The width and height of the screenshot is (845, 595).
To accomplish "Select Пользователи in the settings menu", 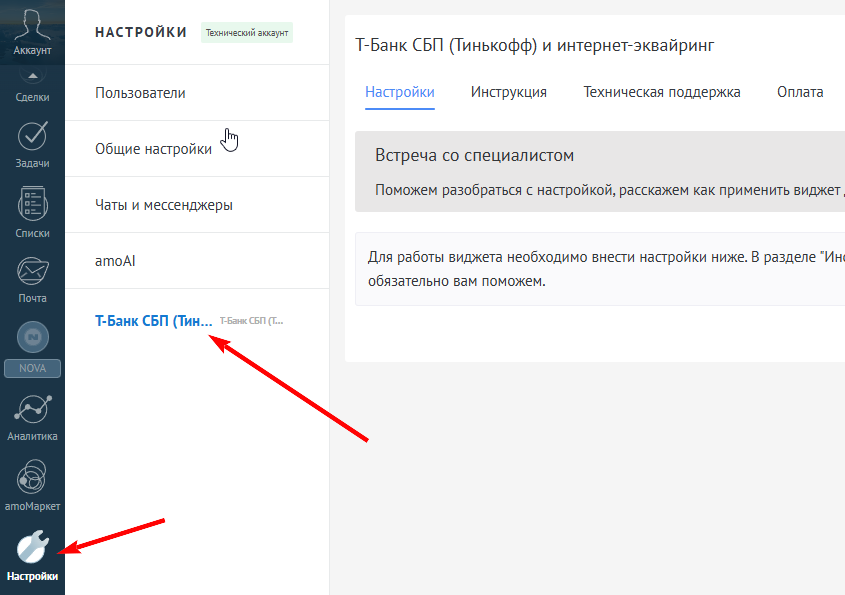I will (140, 93).
